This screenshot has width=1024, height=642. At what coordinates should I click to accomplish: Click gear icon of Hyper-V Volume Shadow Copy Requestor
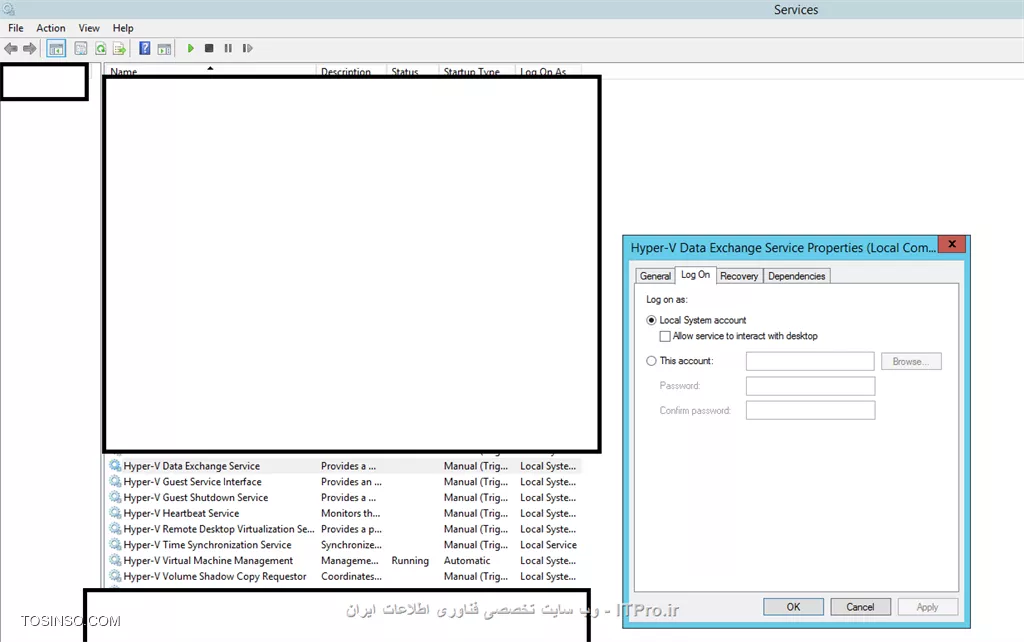click(x=116, y=576)
